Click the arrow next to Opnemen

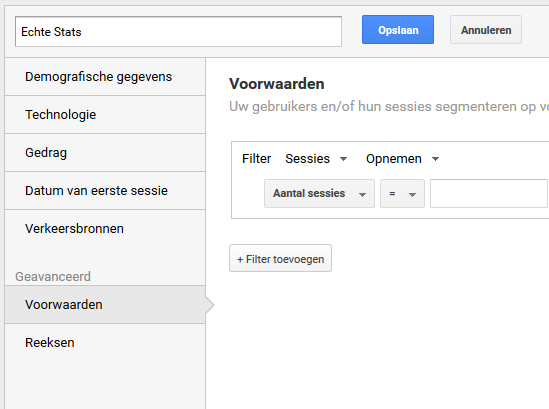coord(435,159)
